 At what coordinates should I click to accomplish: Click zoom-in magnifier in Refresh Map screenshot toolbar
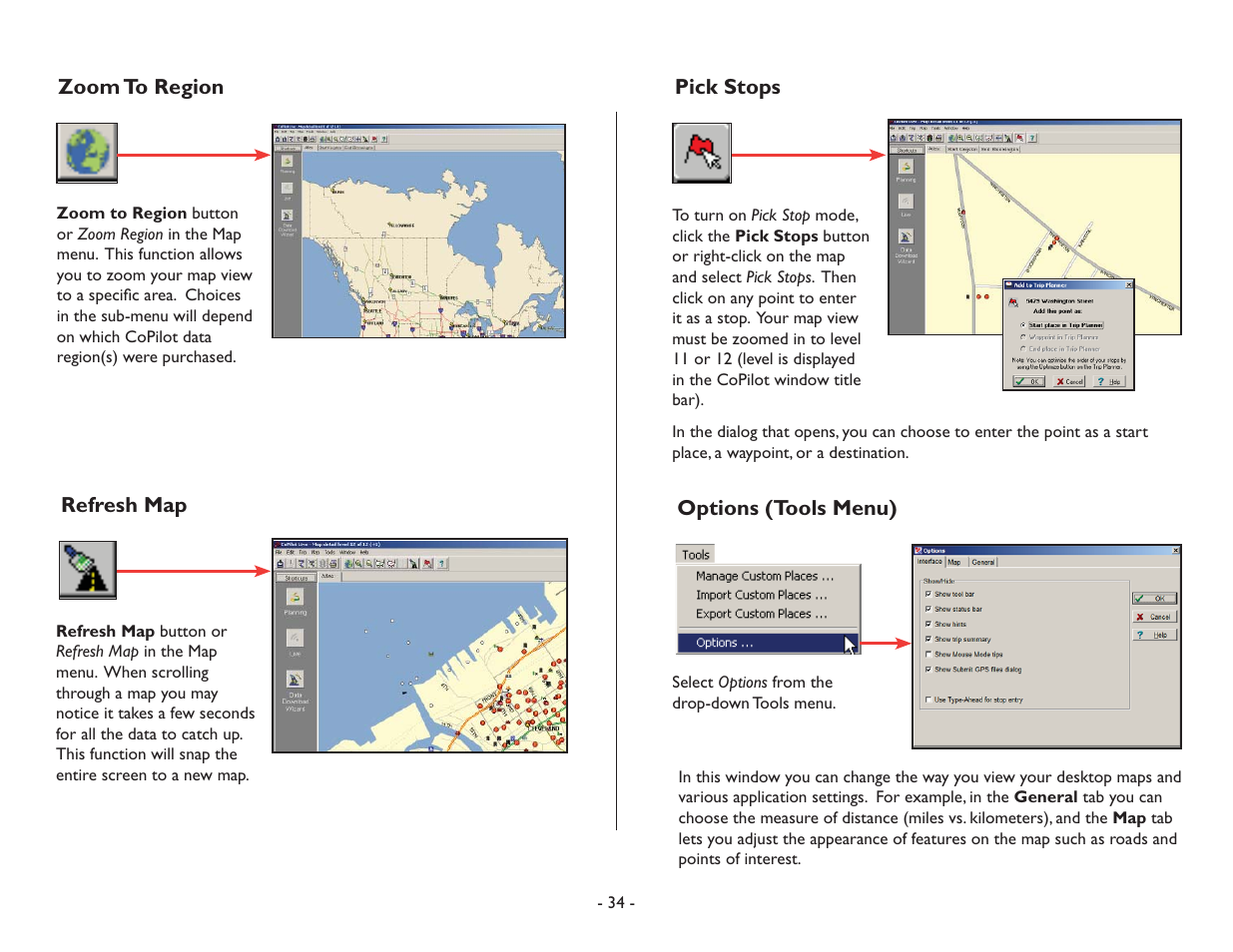pyautogui.click(x=358, y=564)
